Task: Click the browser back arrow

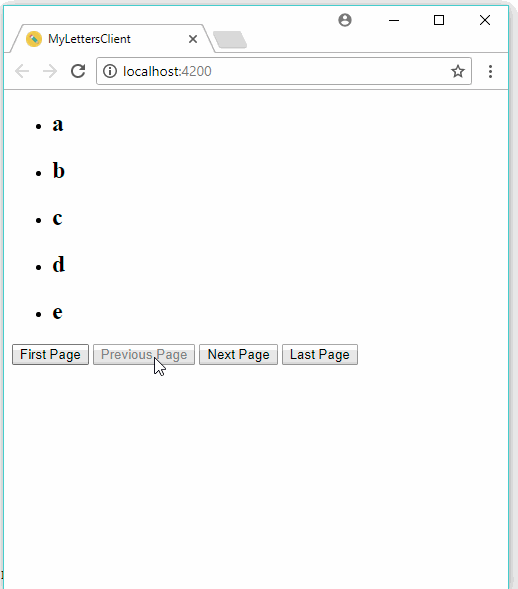Action: (22, 71)
